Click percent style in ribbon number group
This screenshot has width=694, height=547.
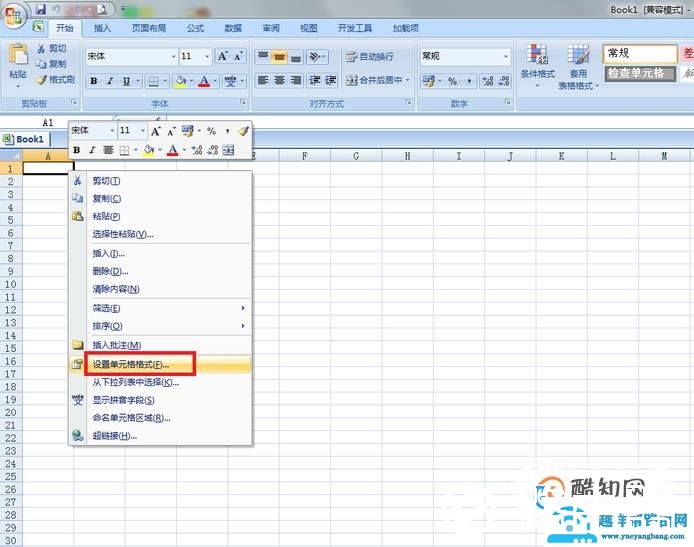[x=452, y=81]
